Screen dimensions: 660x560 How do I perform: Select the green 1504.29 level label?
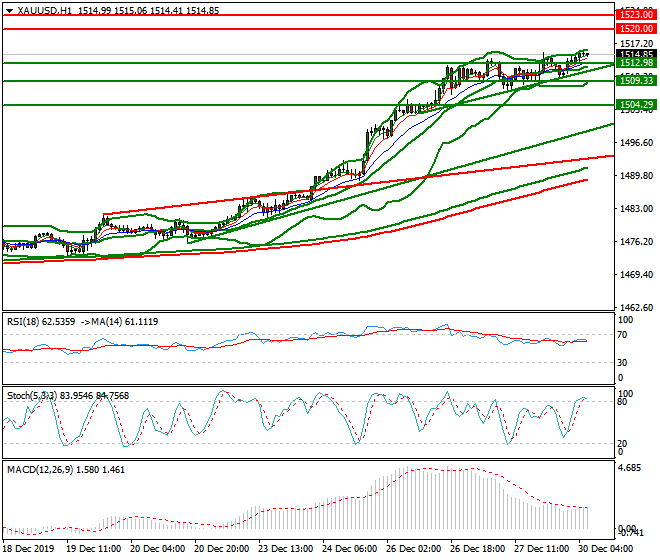[636, 104]
